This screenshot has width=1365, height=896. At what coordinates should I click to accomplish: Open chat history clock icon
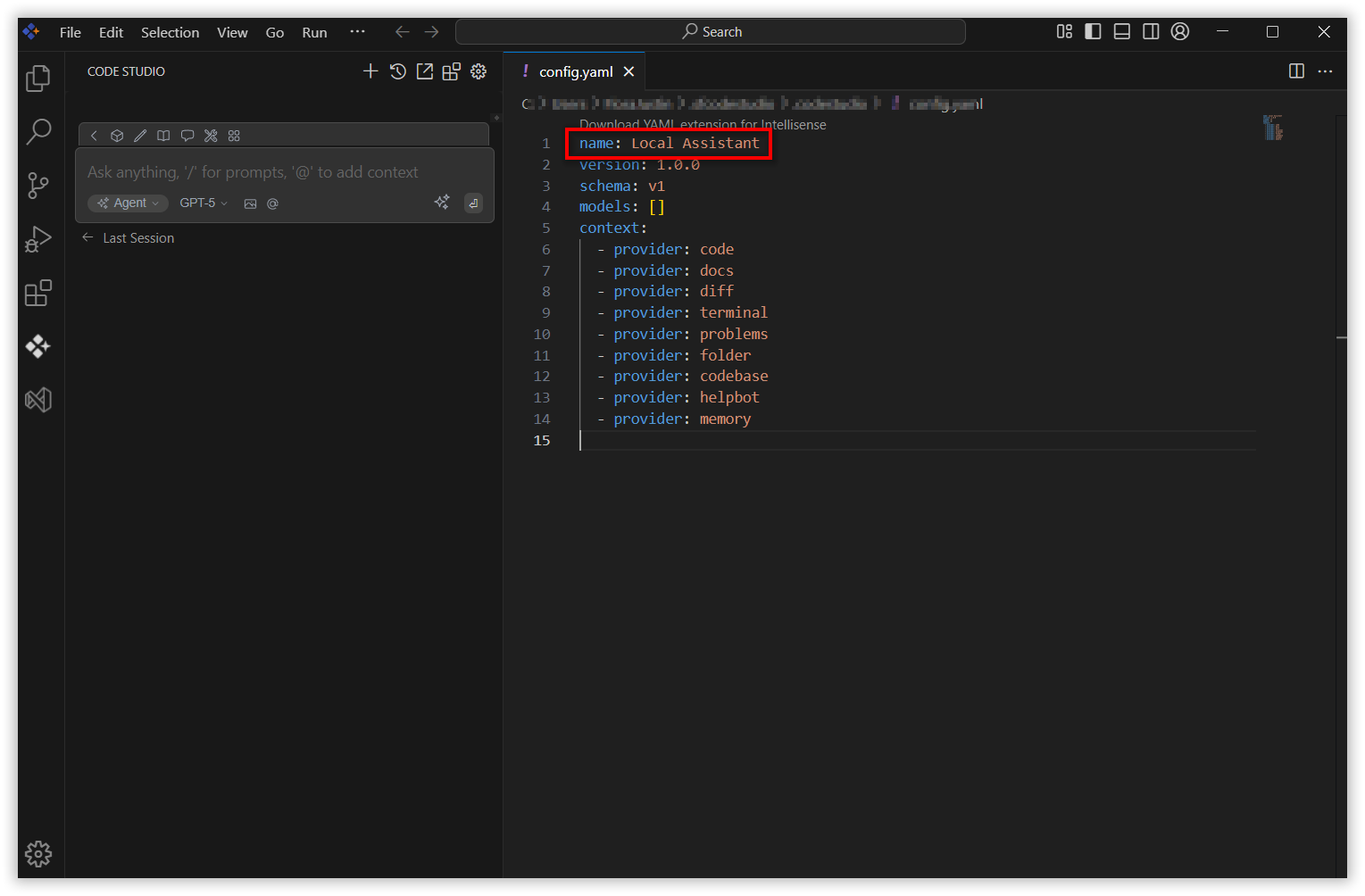[x=398, y=71]
